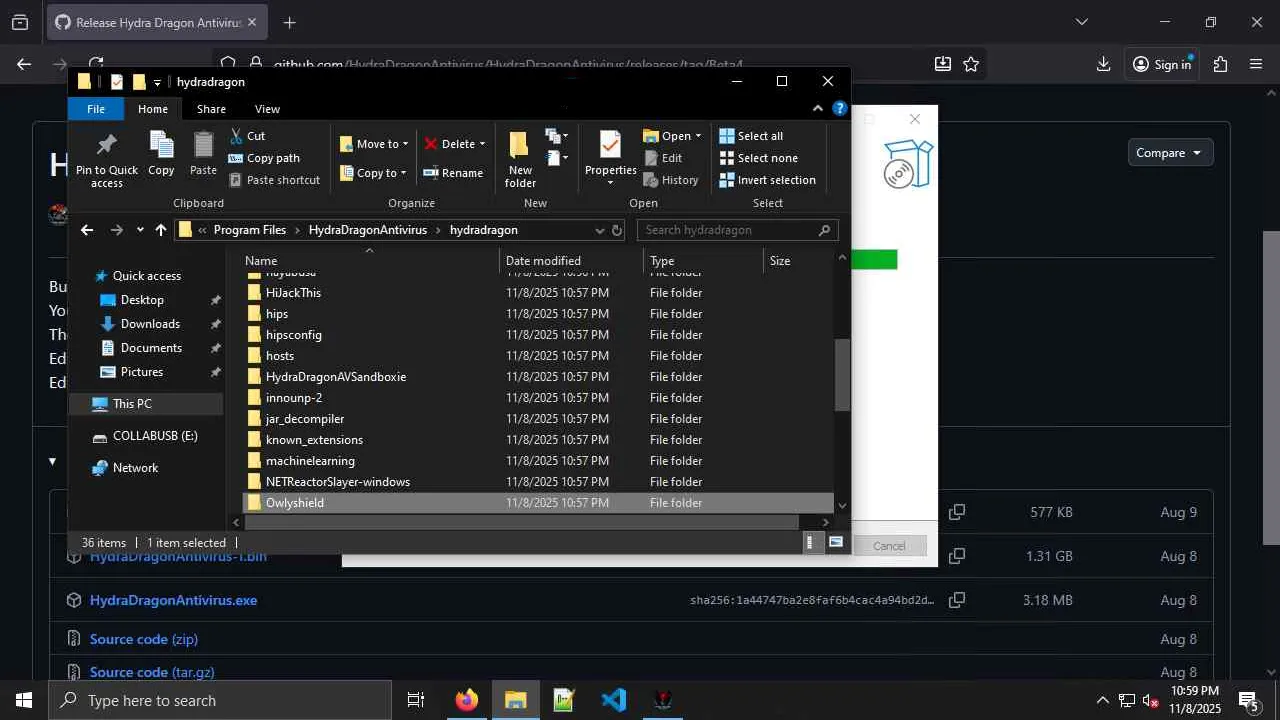Sort files by Date modified column header
The height and width of the screenshot is (720, 1280).
click(571, 261)
